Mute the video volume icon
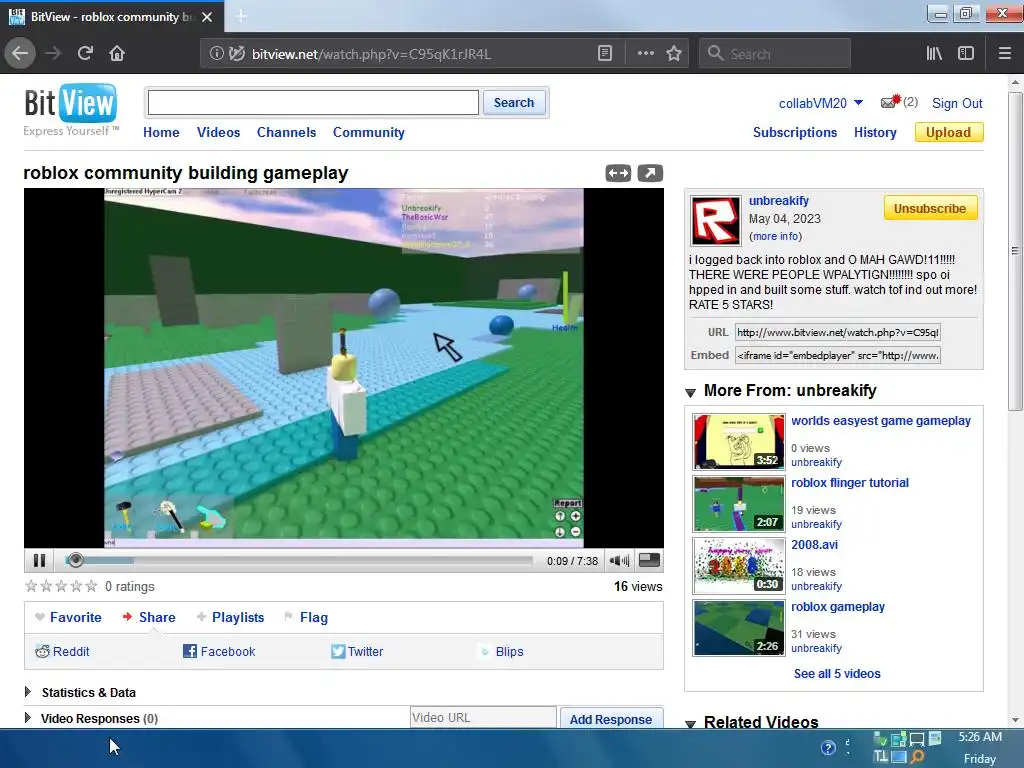 [x=619, y=560]
